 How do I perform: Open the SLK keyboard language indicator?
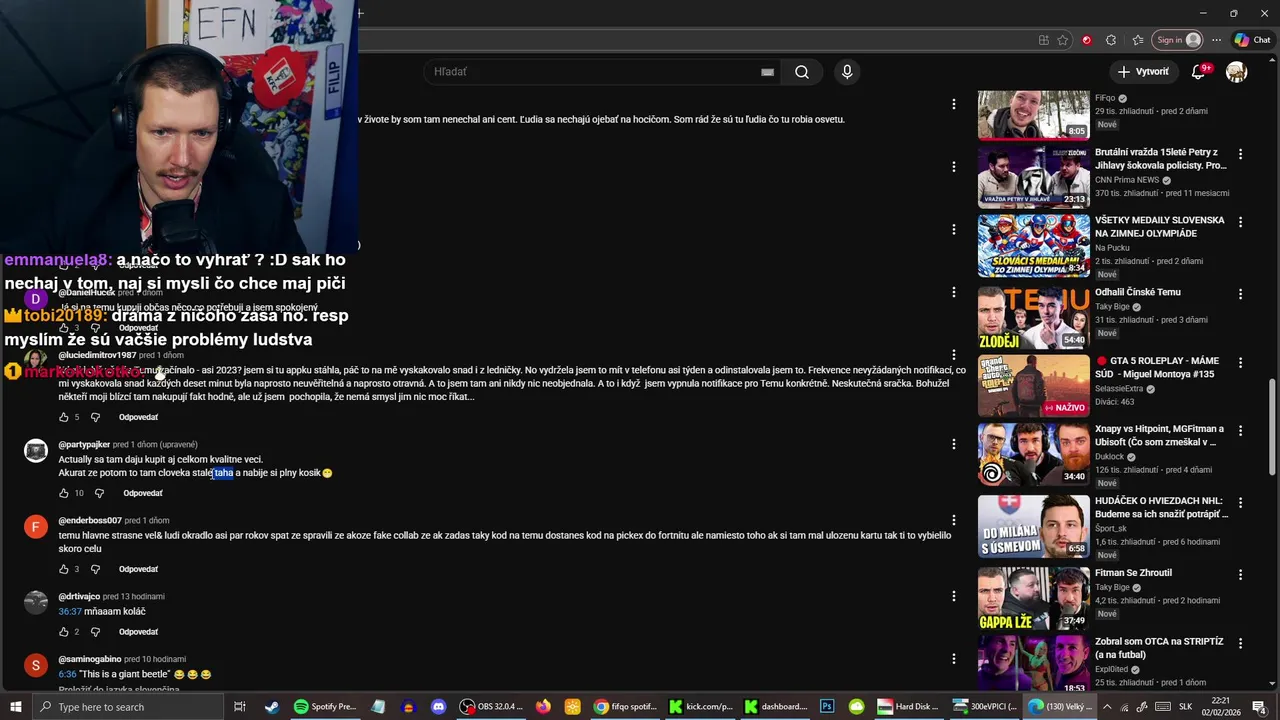1186,706
